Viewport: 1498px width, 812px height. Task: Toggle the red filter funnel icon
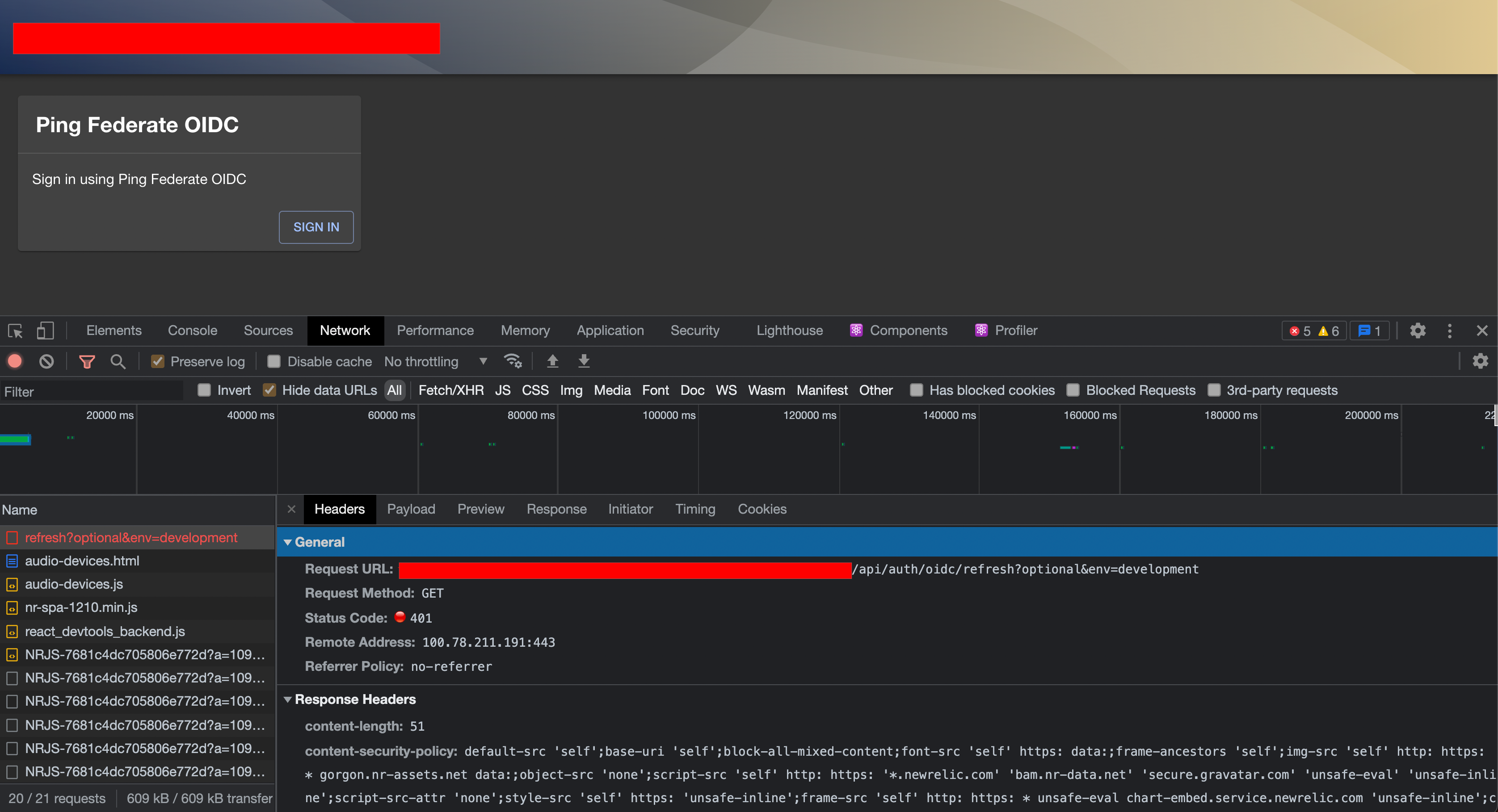pyautogui.click(x=87, y=361)
